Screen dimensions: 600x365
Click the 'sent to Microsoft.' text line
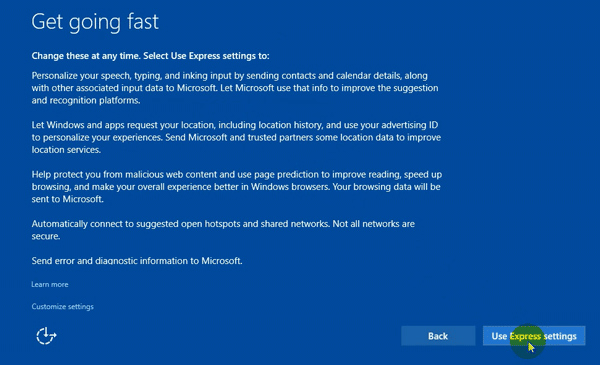(x=67, y=199)
